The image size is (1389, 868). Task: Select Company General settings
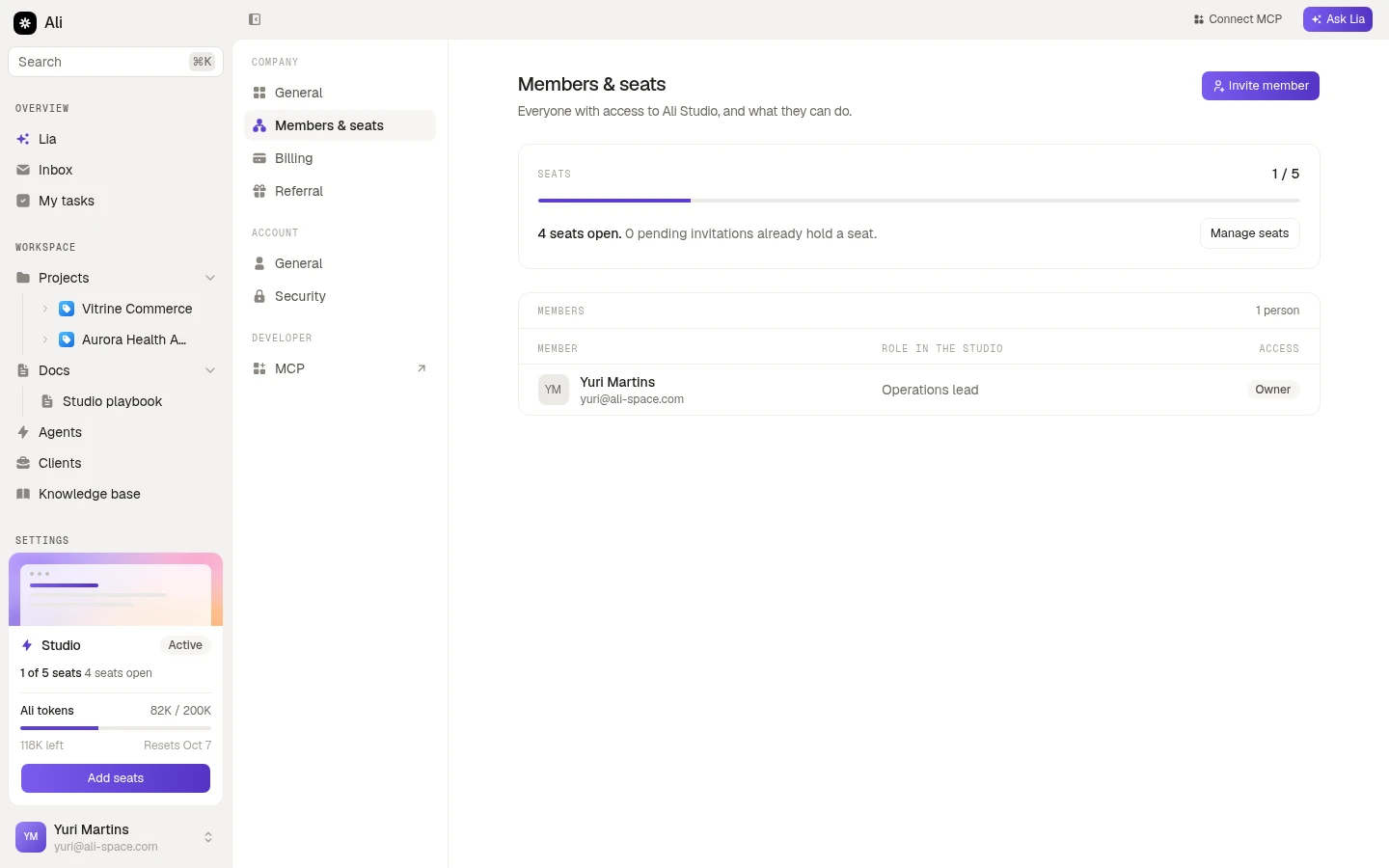340,93
